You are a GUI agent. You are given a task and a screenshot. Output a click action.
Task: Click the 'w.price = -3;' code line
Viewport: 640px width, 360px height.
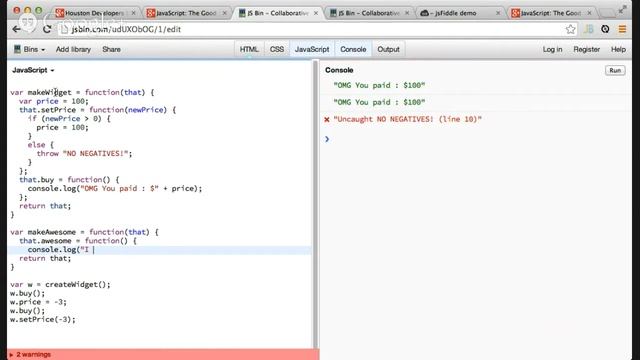[38, 302]
